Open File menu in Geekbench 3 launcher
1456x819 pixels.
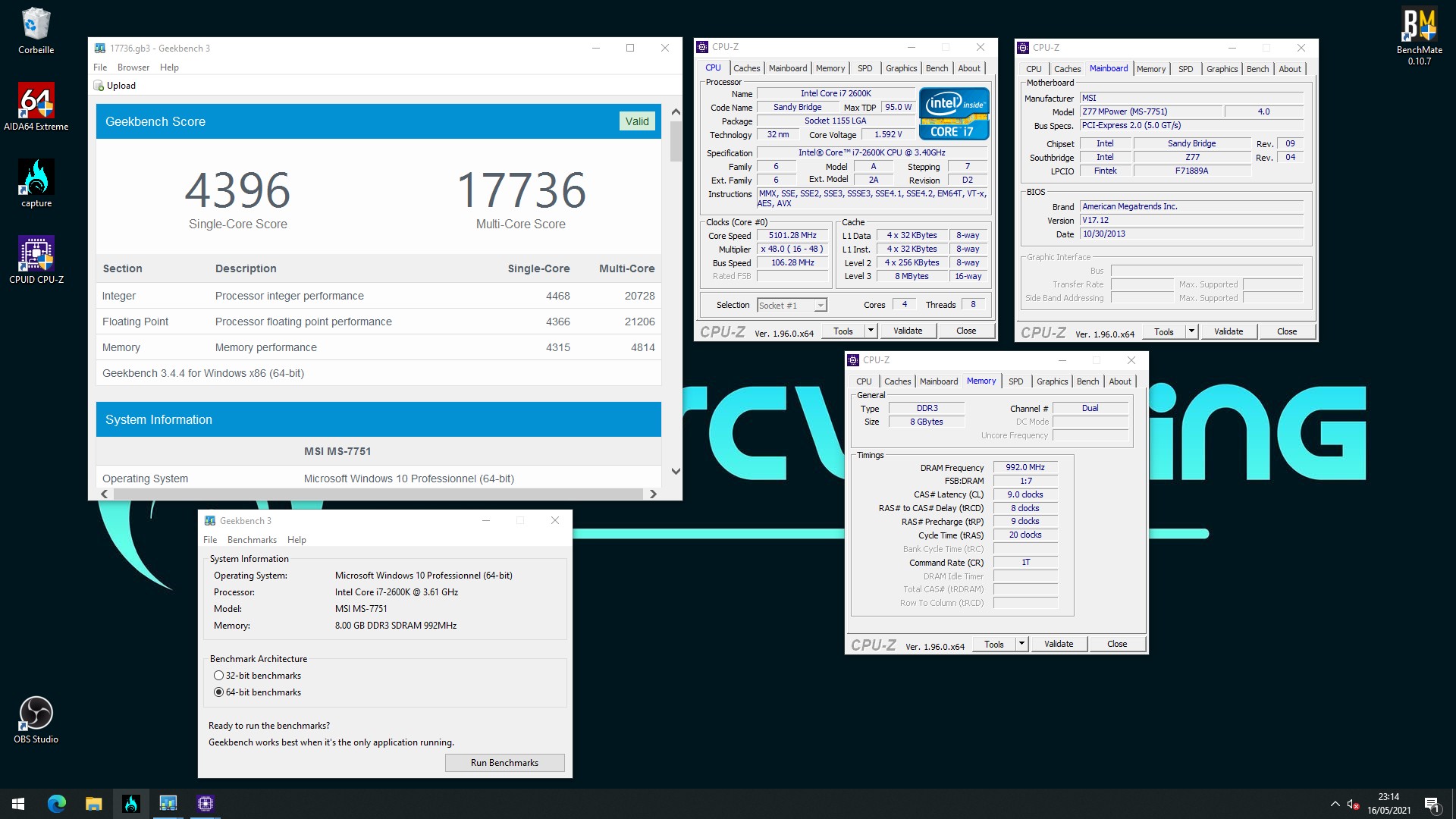pyautogui.click(x=210, y=540)
